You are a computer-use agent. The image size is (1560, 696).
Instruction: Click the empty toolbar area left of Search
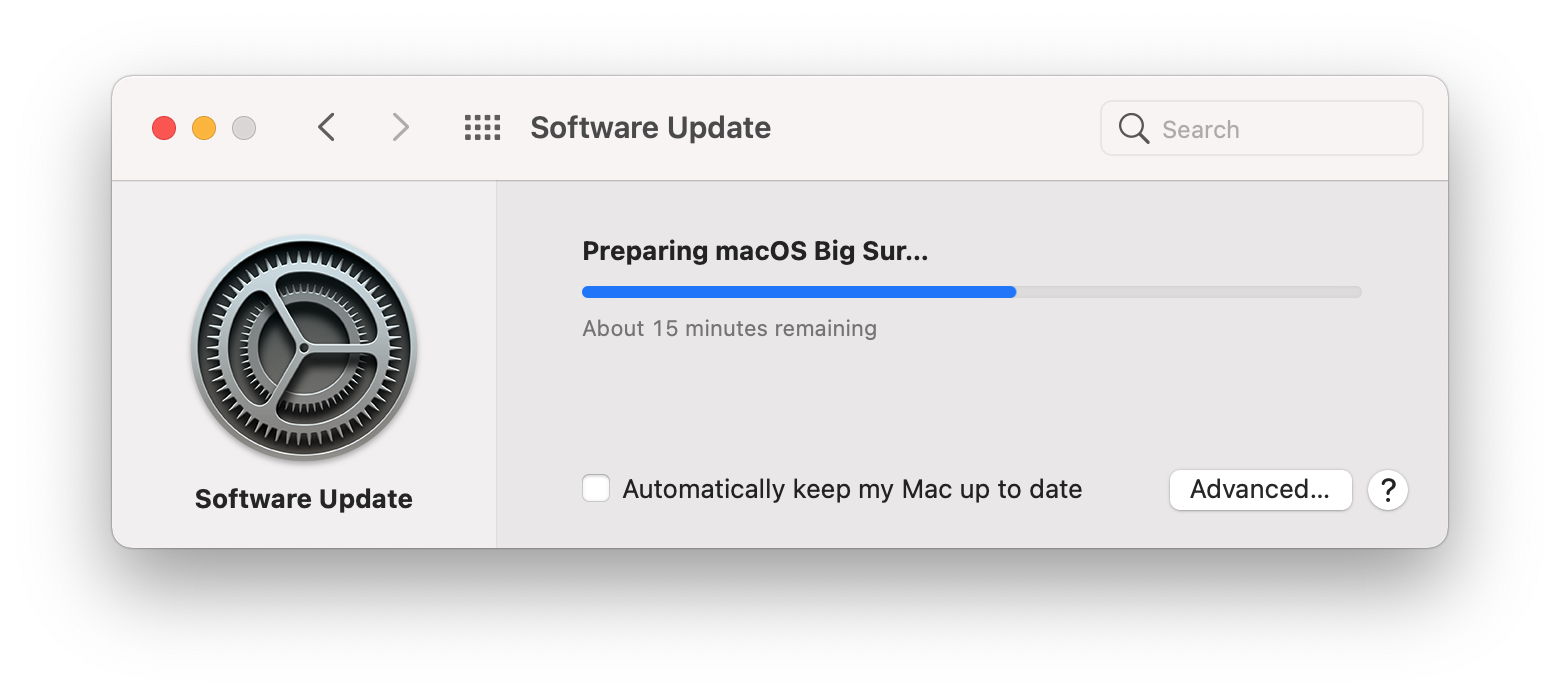point(935,128)
